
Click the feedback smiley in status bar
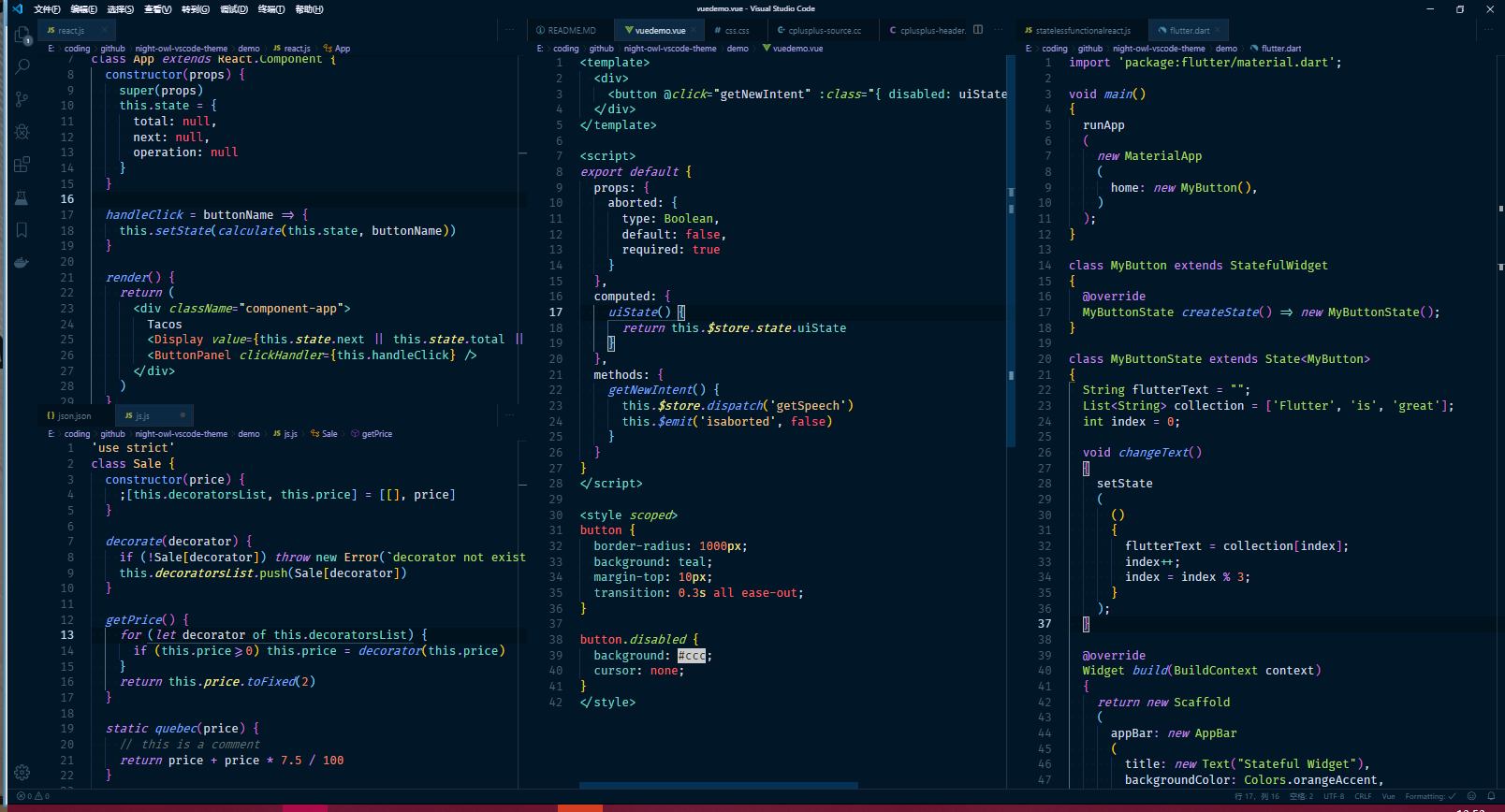(1471, 796)
